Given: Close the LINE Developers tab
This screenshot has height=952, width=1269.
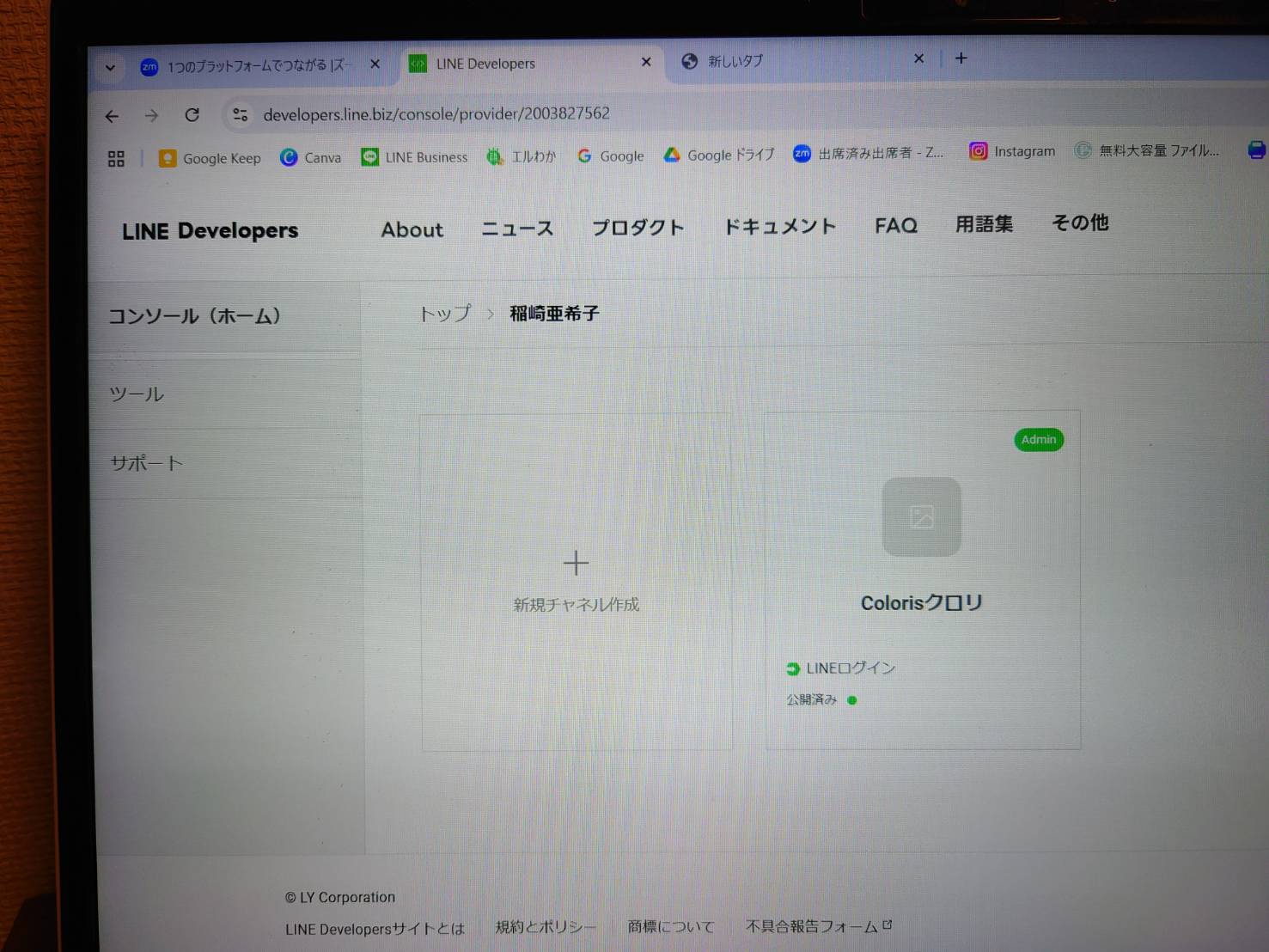Looking at the screenshot, I should 646,62.
